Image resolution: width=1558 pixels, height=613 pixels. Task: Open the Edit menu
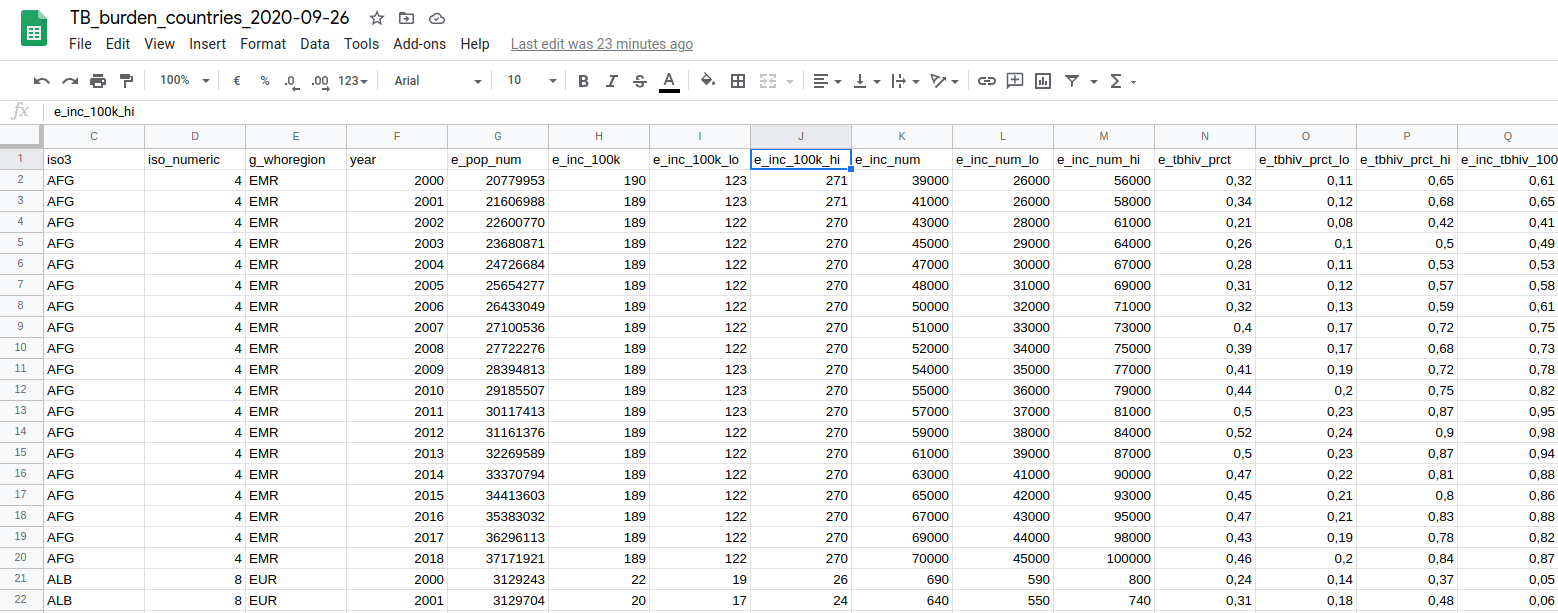coord(118,44)
